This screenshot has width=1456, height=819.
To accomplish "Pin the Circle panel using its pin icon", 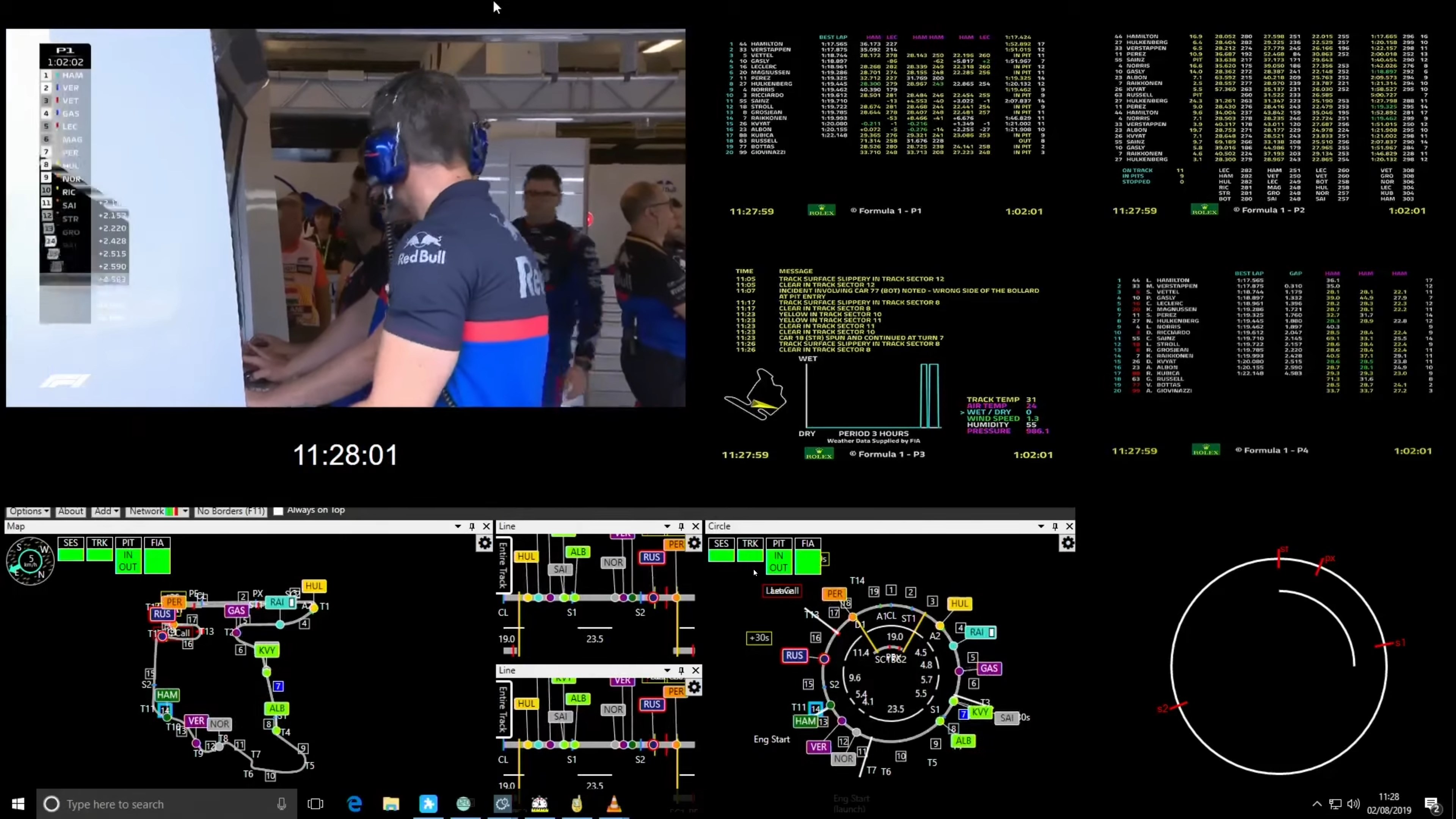I will [x=1055, y=526].
